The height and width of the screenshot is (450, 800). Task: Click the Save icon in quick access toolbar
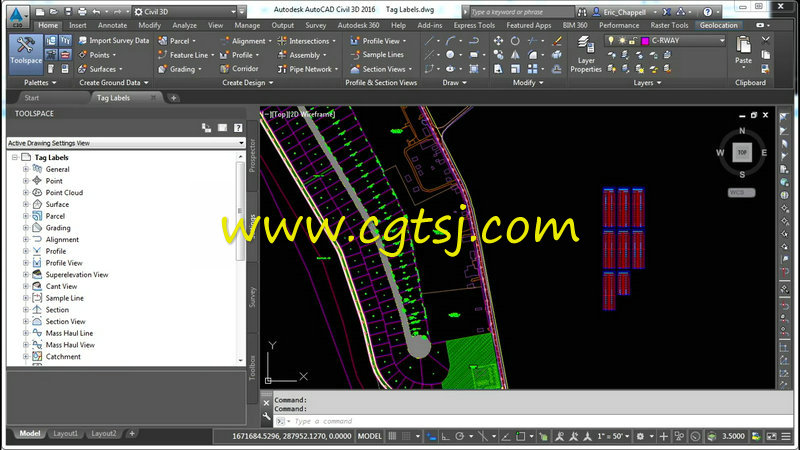pyautogui.click(x=67, y=11)
